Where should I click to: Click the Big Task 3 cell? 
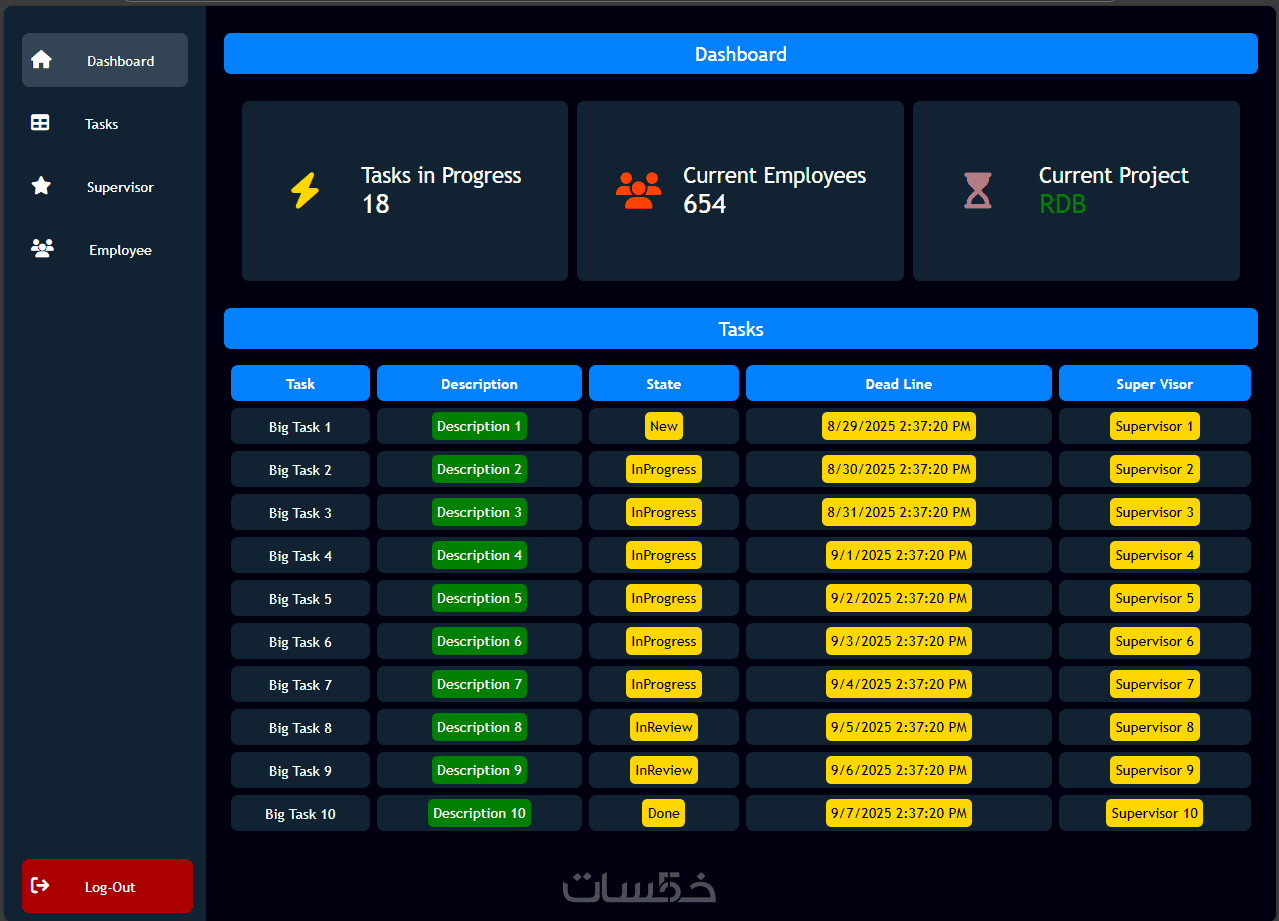point(300,512)
